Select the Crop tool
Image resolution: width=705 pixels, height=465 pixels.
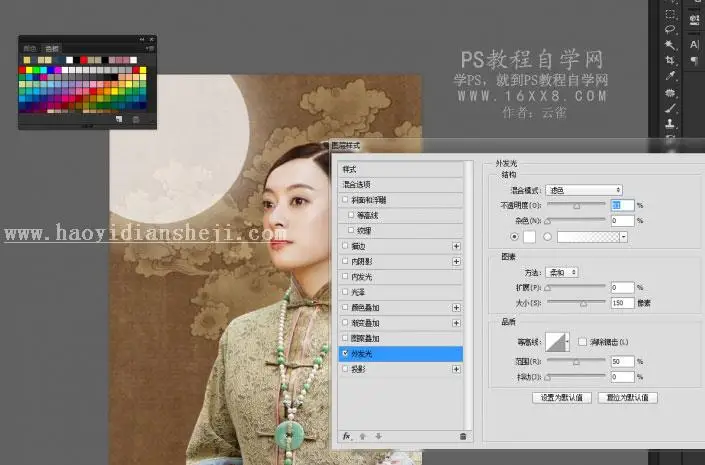coord(670,60)
